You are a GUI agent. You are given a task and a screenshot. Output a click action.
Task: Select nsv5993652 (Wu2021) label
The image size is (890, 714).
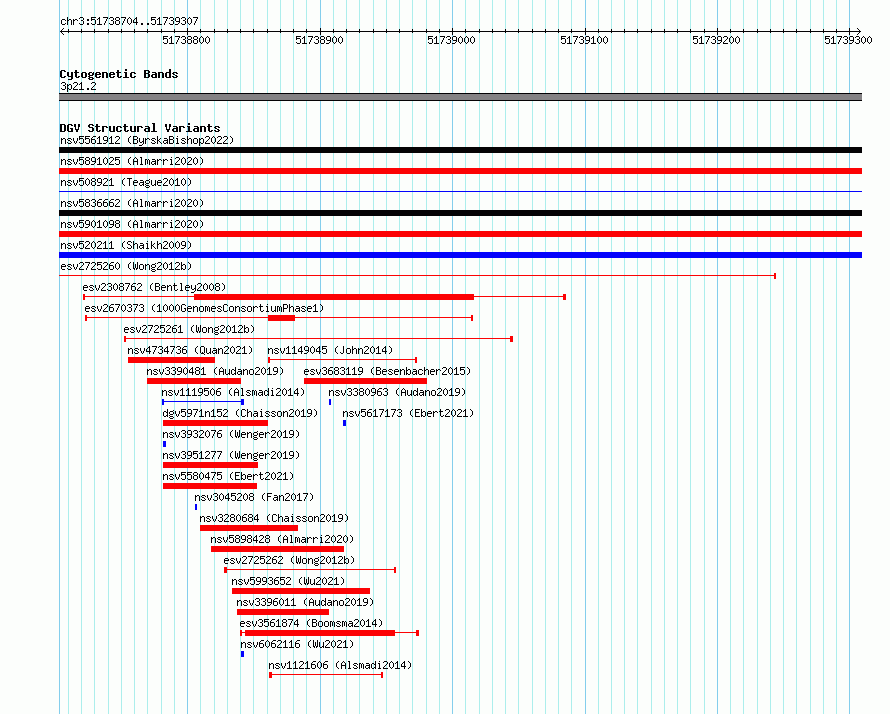click(x=288, y=581)
